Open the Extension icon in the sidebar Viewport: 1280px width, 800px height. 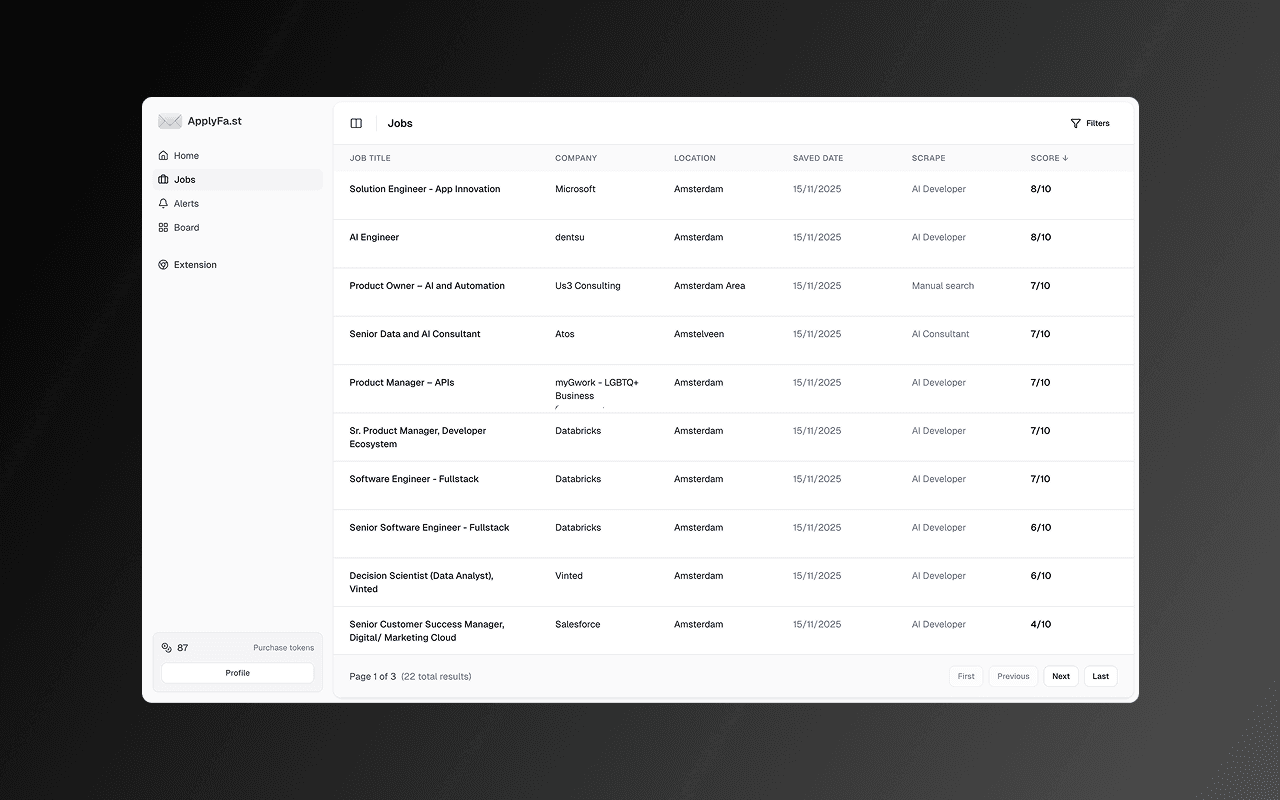[163, 264]
